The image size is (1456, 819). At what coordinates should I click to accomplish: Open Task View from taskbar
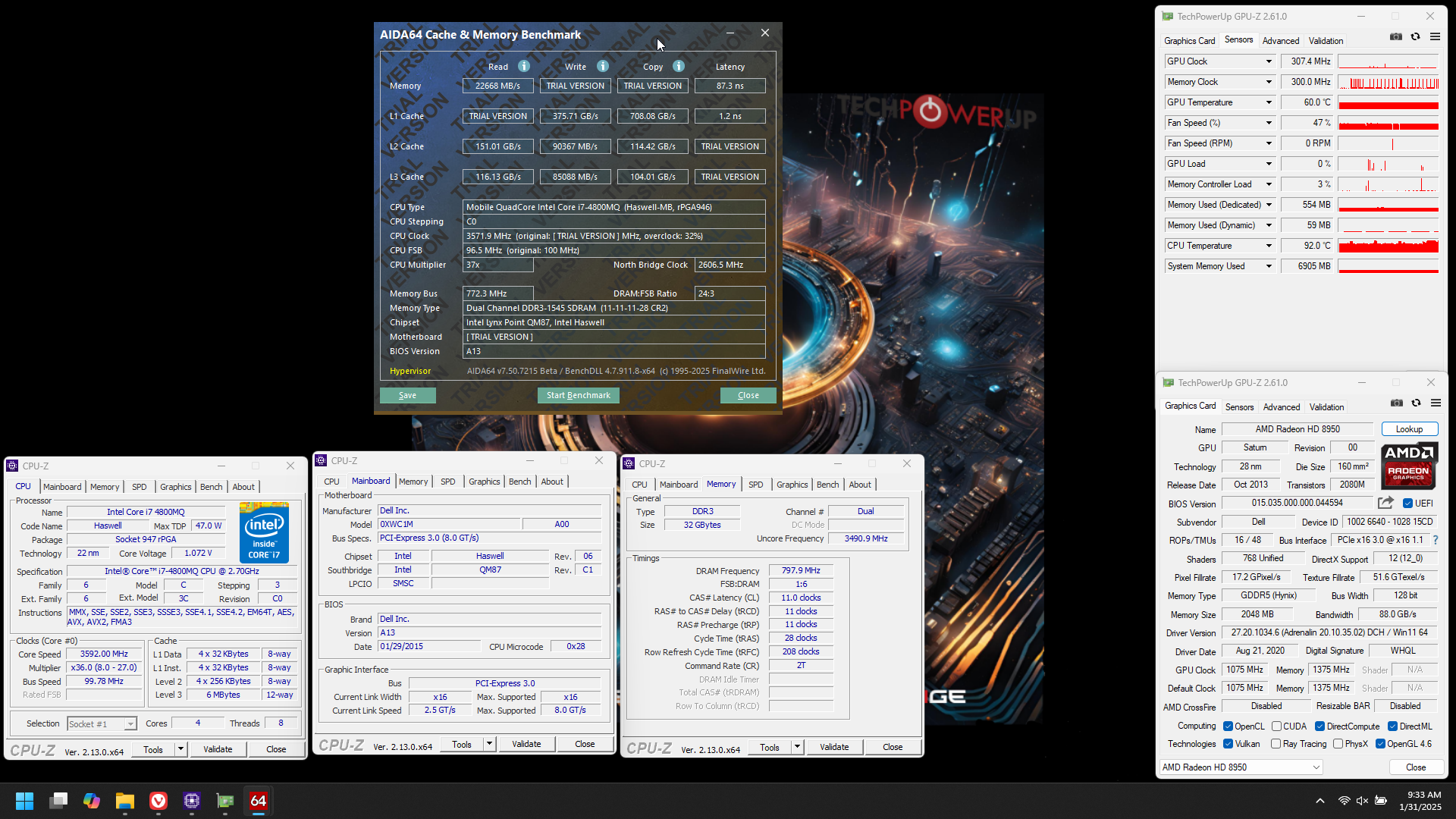click(58, 801)
